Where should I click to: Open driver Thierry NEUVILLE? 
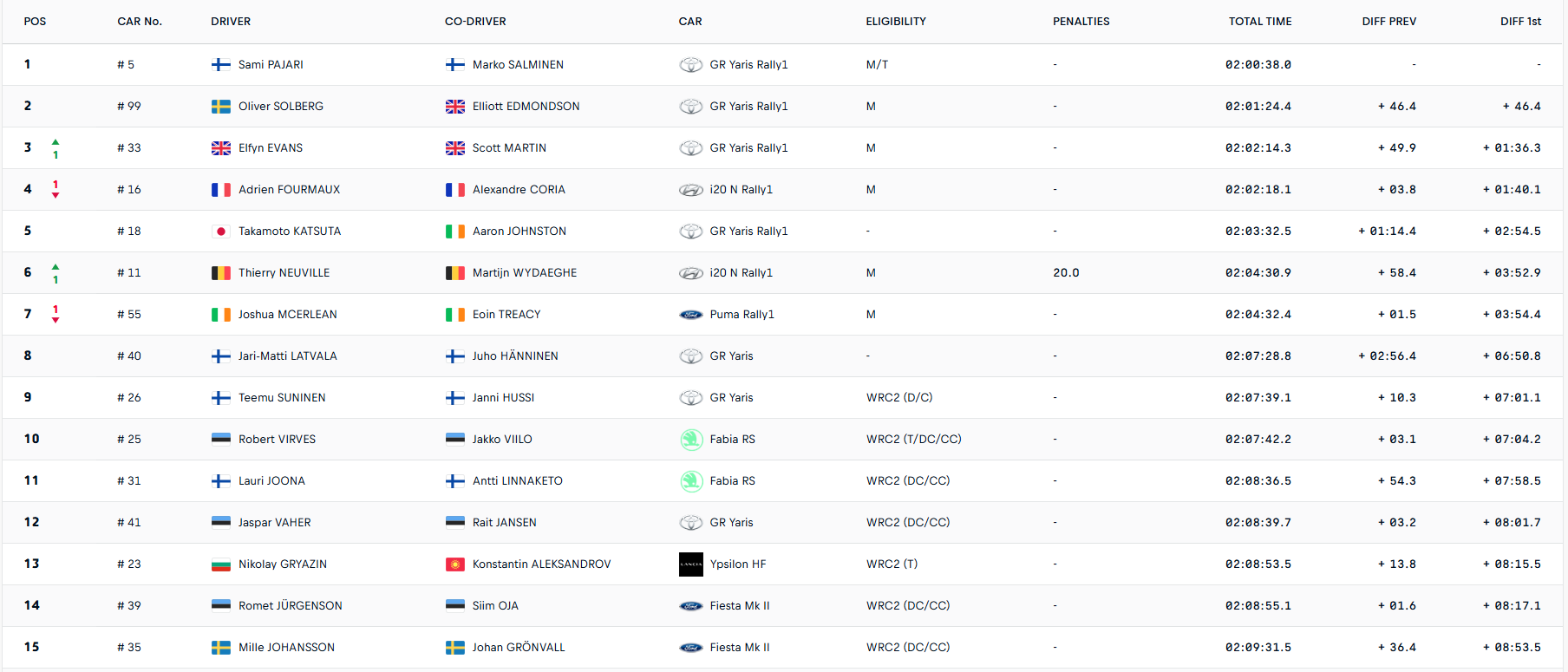click(x=284, y=272)
